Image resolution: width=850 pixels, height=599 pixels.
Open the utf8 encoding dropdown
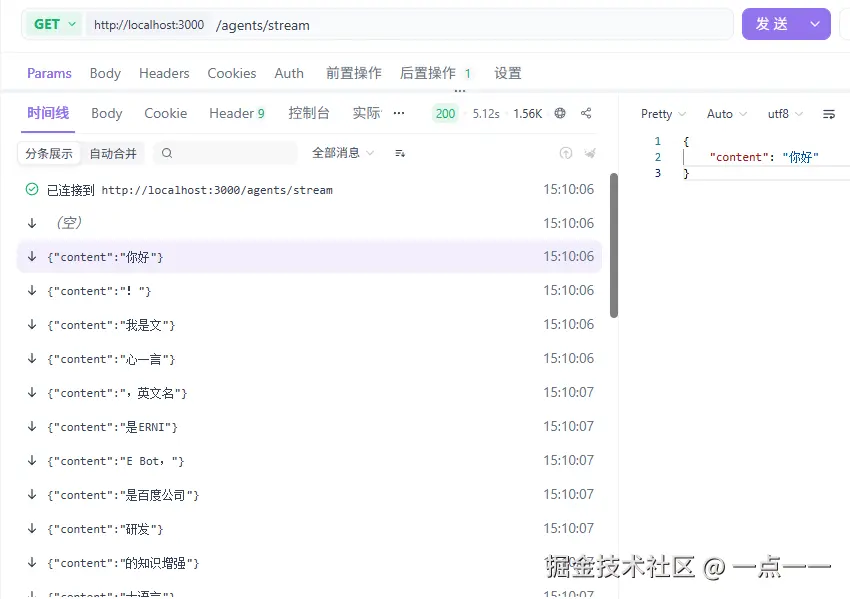click(x=785, y=114)
